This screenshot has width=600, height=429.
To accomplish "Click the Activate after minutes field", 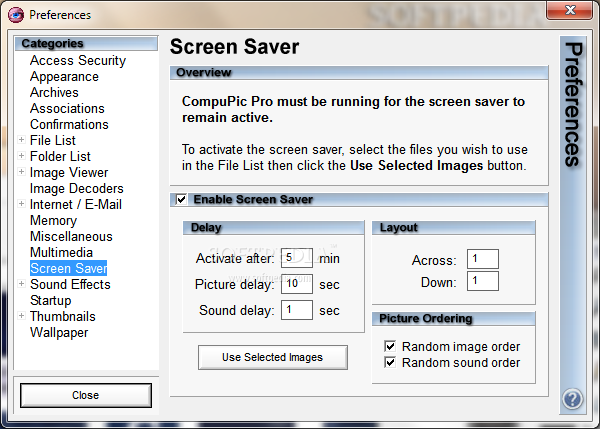I will [297, 258].
